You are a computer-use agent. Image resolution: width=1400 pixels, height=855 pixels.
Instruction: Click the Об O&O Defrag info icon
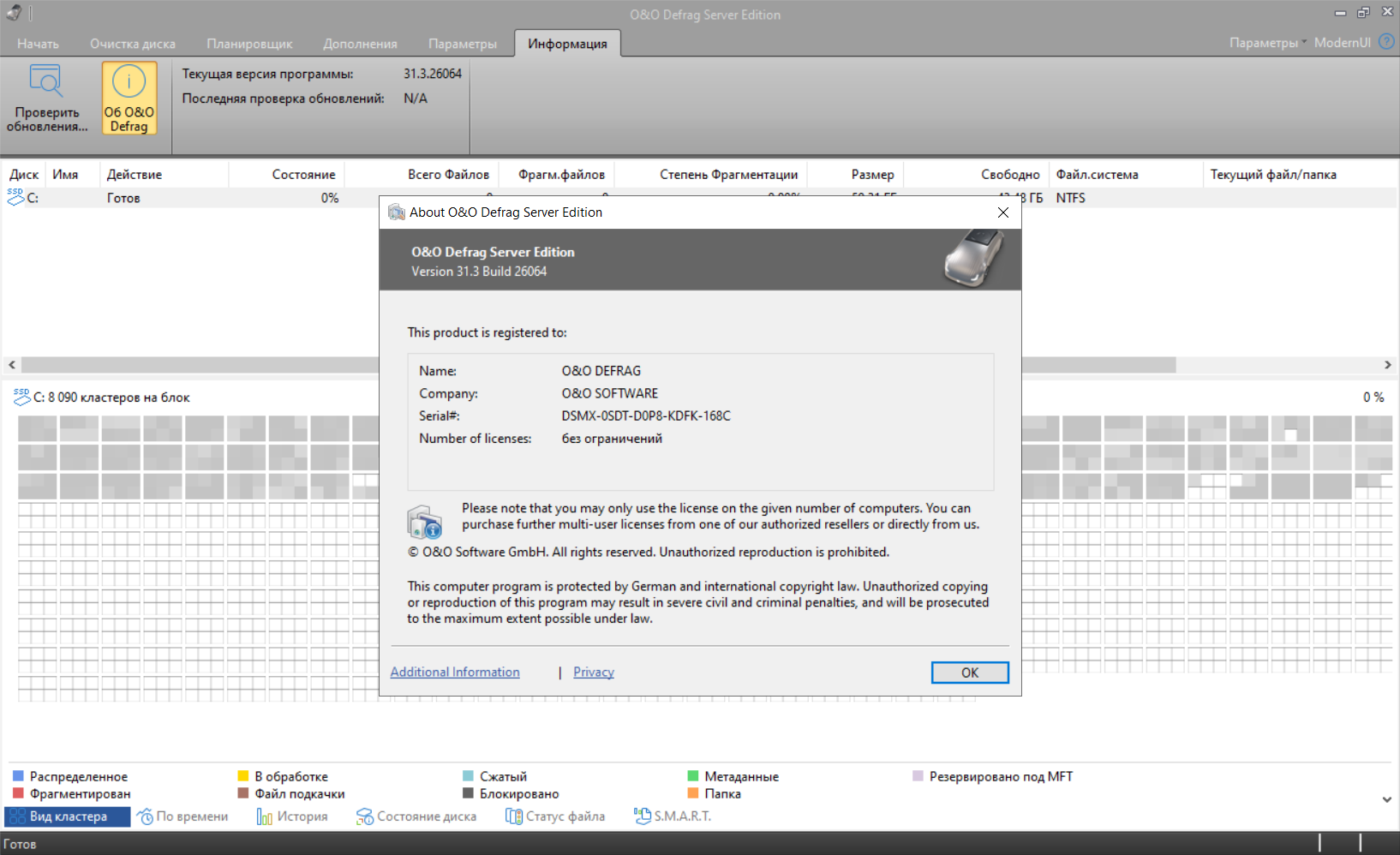[x=129, y=81]
